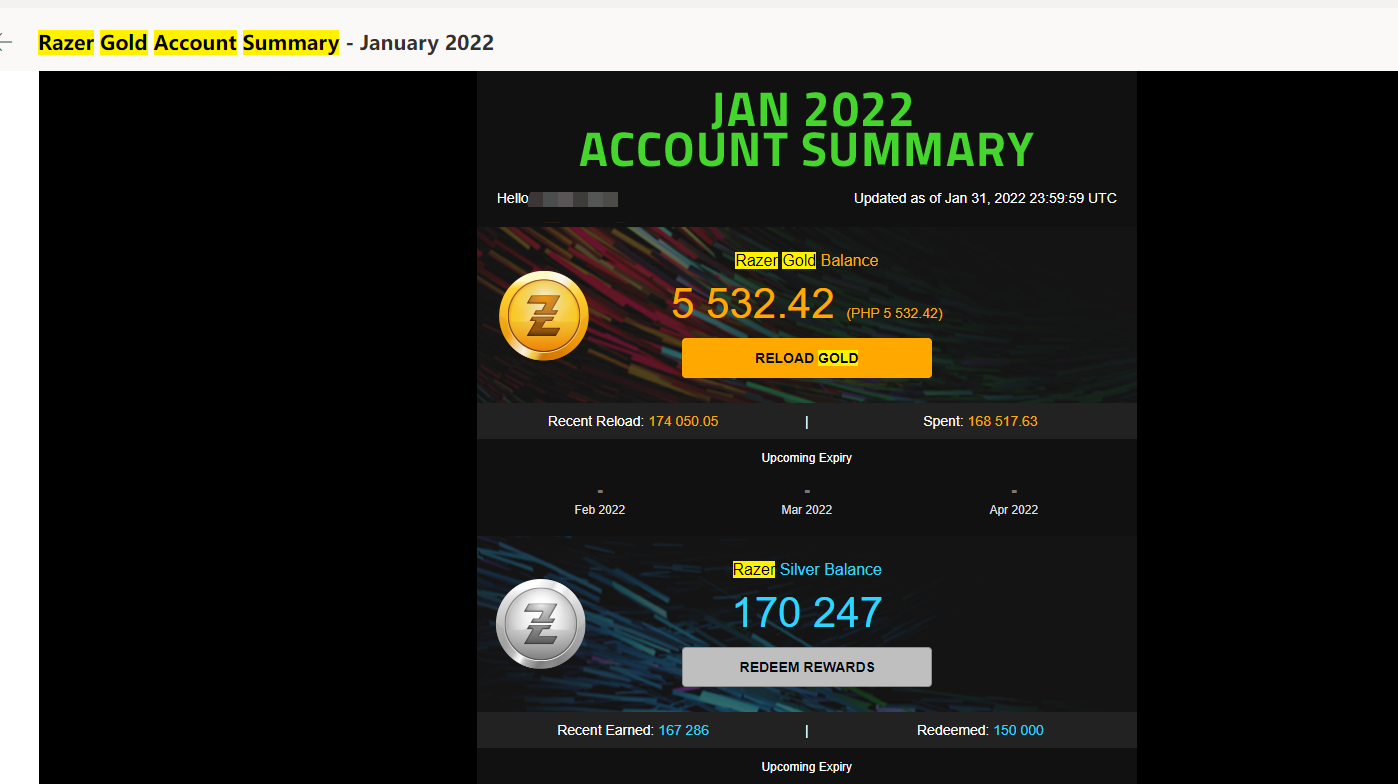Click the 'Razer Gold Balance' label
The height and width of the screenshot is (784, 1398).
807,260
